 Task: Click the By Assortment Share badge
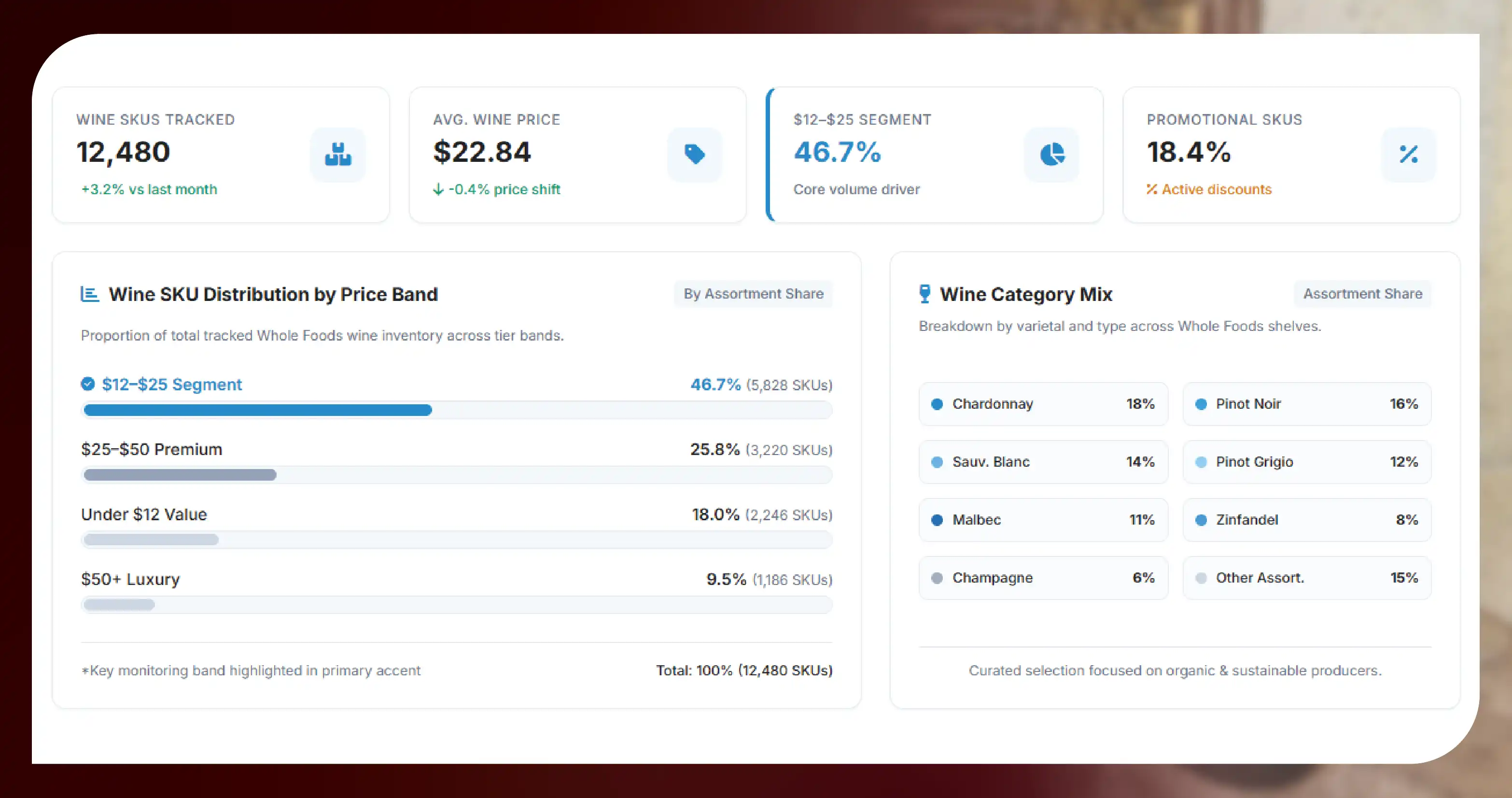click(x=753, y=294)
